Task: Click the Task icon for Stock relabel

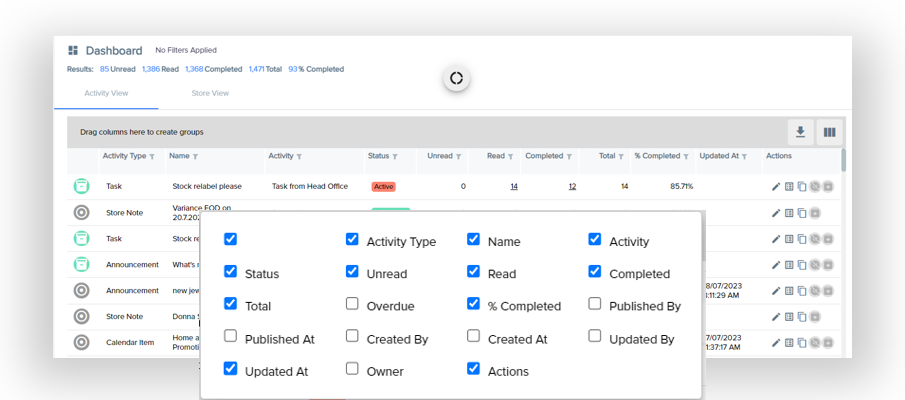Action: pyautogui.click(x=81, y=187)
